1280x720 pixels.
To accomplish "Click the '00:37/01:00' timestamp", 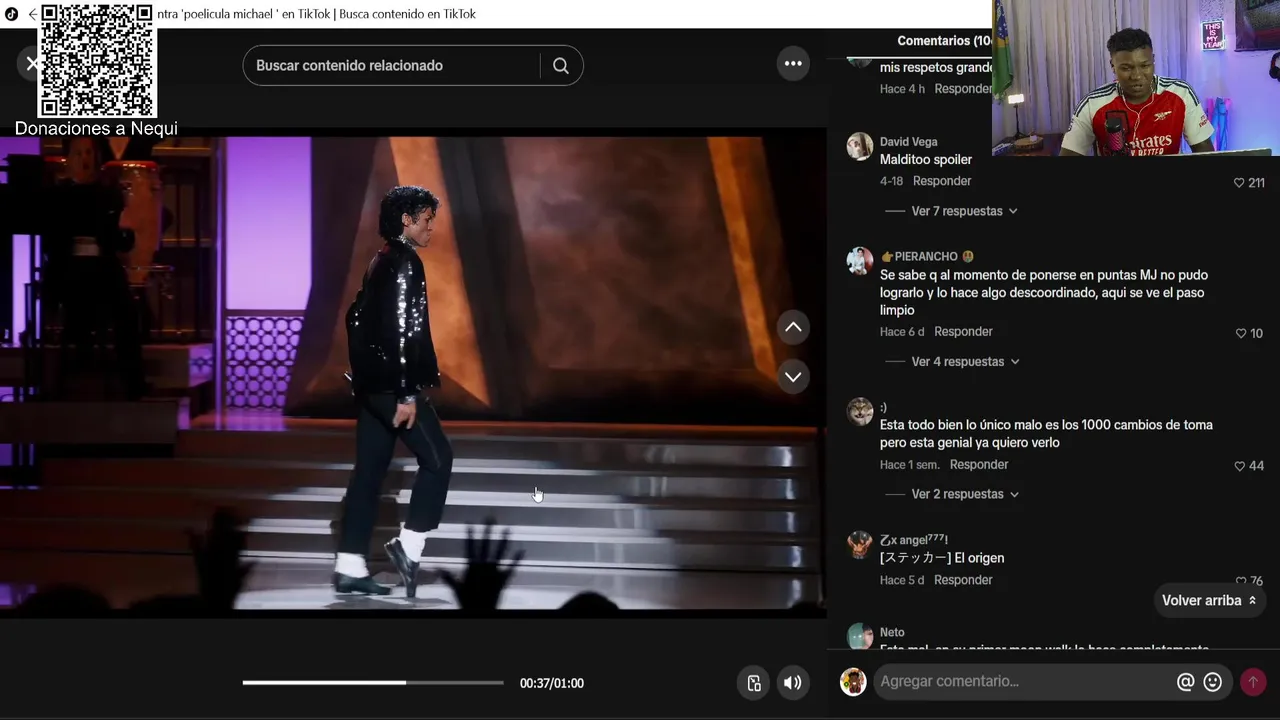I will (x=552, y=684).
